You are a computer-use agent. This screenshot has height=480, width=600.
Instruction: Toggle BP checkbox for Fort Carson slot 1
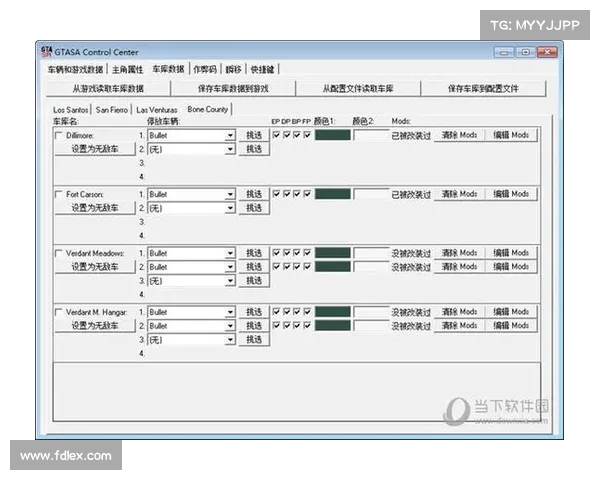[x=297, y=194]
